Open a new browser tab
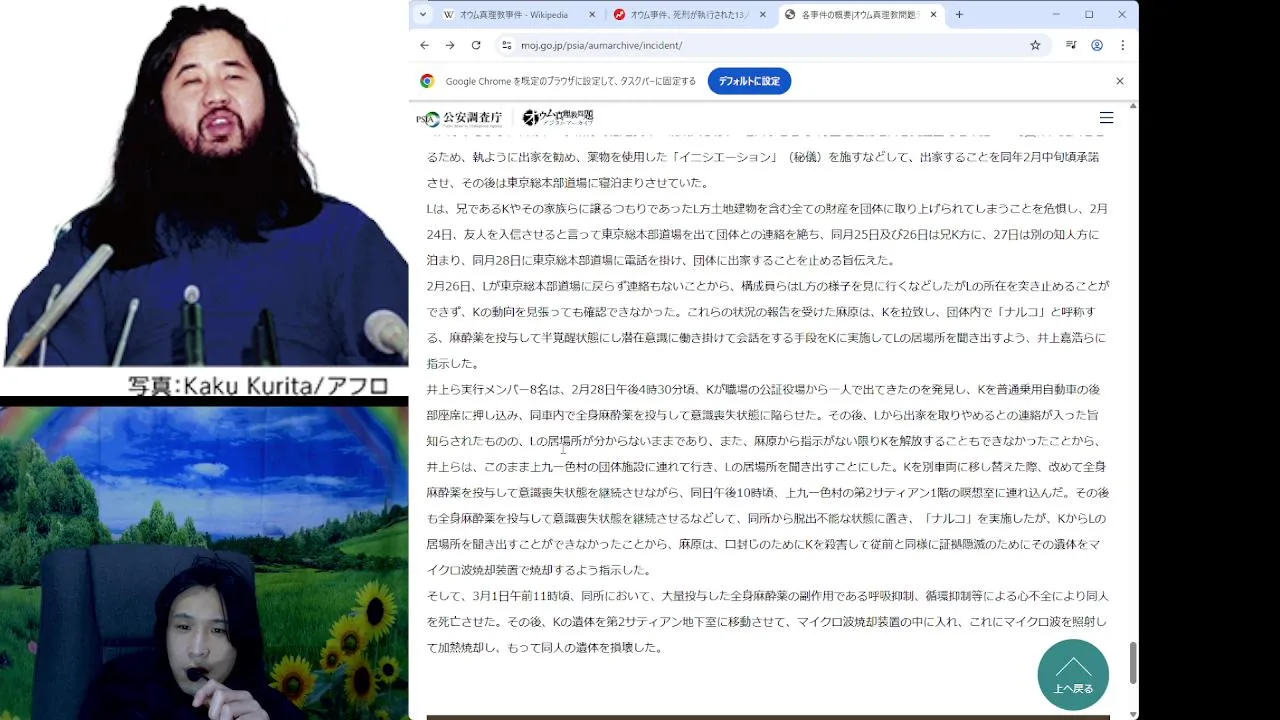The image size is (1280, 720). click(x=959, y=15)
